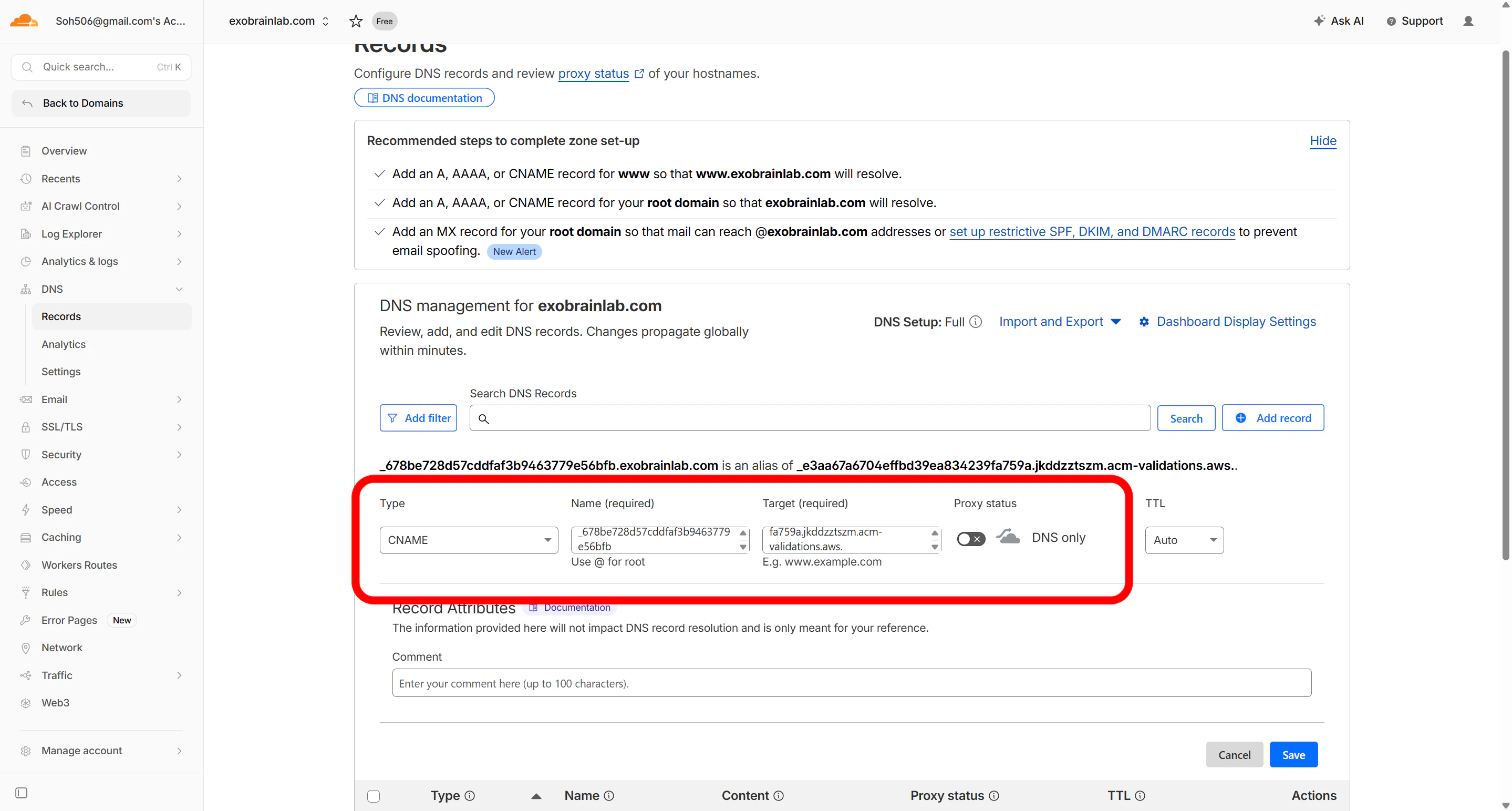
Task: Open the user profile icon
Action: pos(1468,21)
